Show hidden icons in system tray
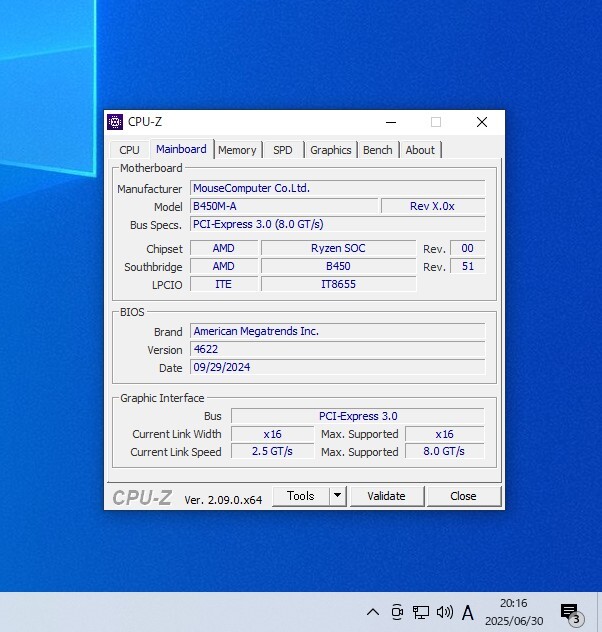602x632 pixels. click(373, 612)
